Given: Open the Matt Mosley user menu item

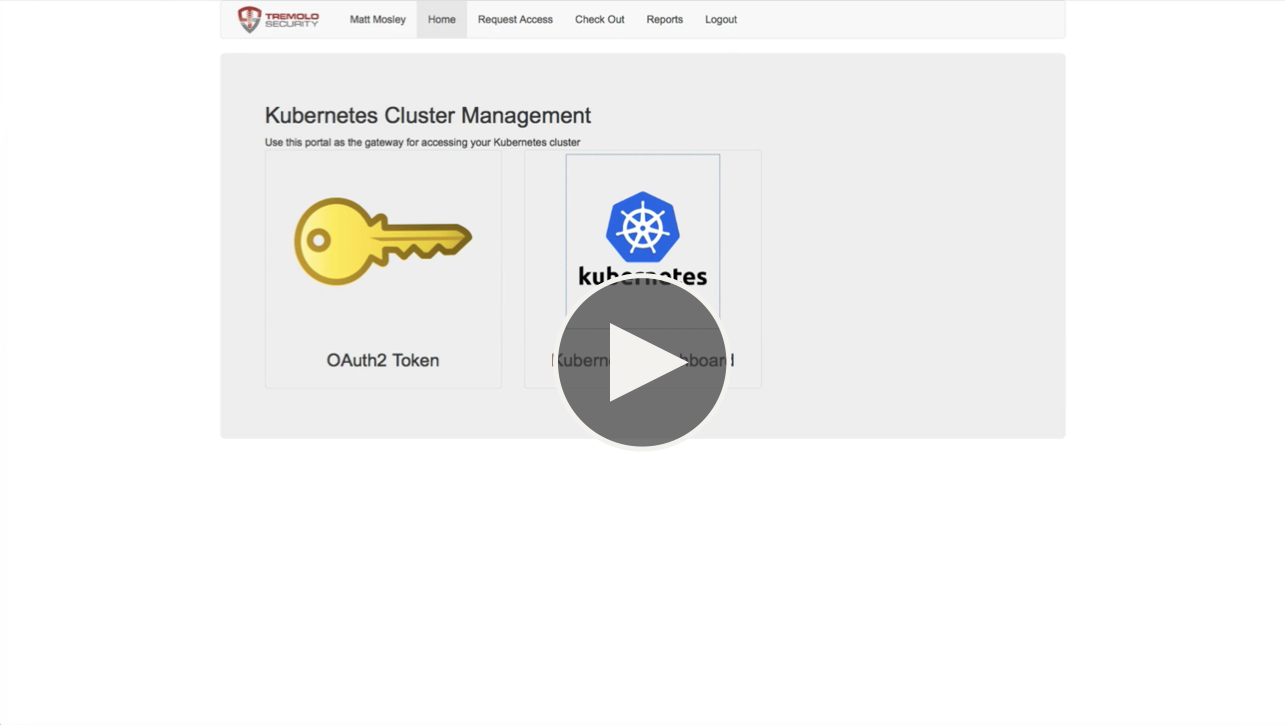Looking at the screenshot, I should tap(378, 19).
